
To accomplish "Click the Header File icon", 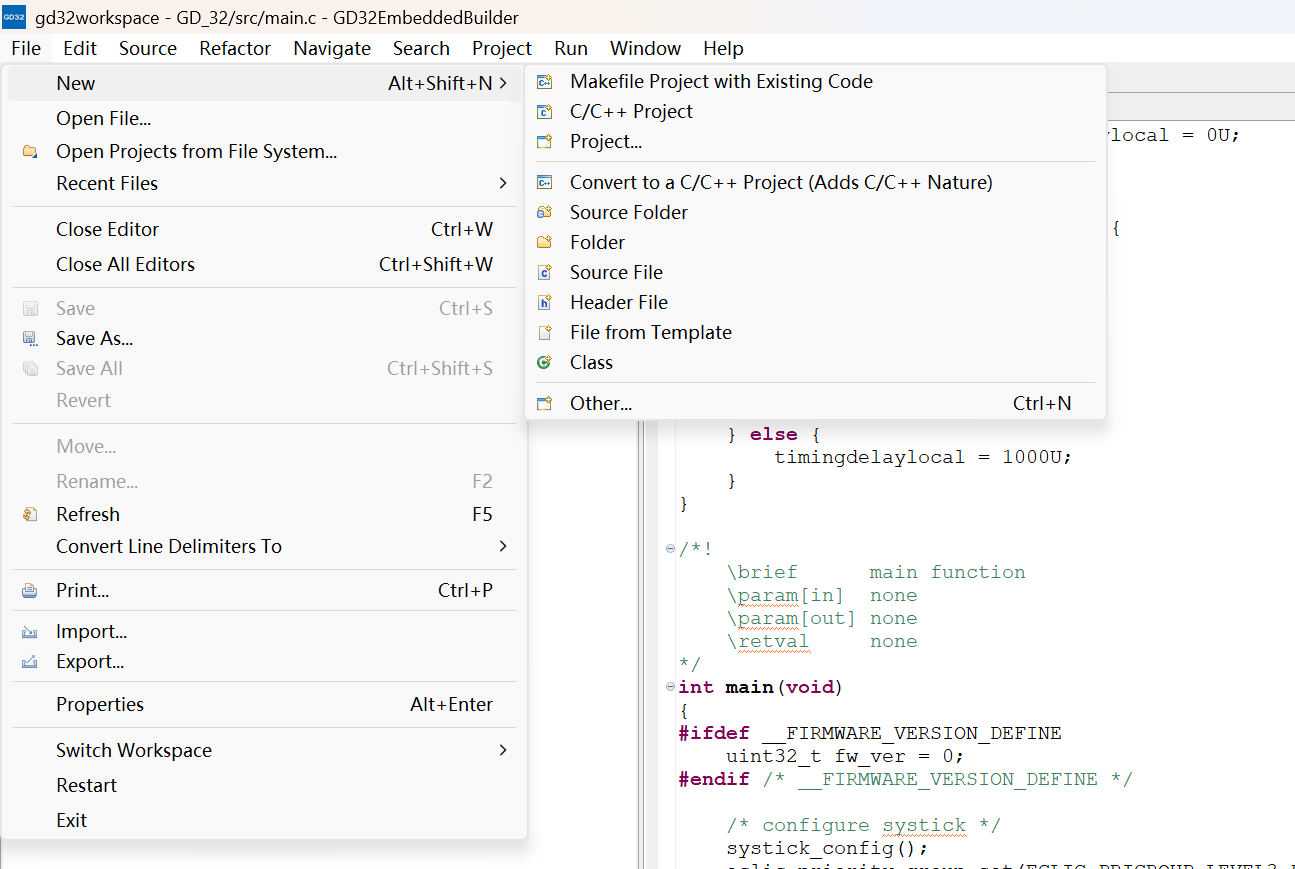I will tap(544, 302).
